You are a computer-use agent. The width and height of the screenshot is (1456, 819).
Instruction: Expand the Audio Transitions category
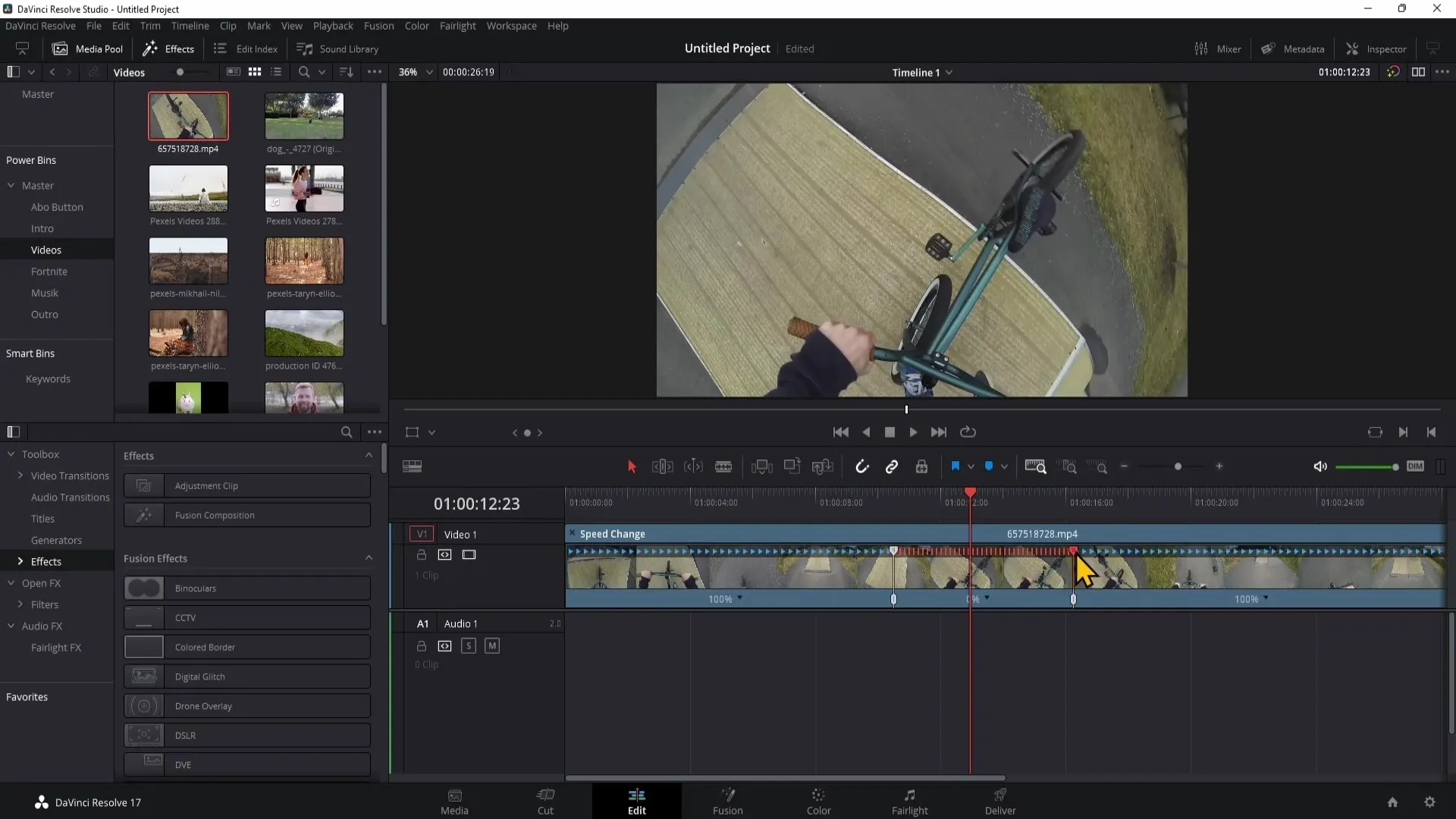[x=70, y=497]
